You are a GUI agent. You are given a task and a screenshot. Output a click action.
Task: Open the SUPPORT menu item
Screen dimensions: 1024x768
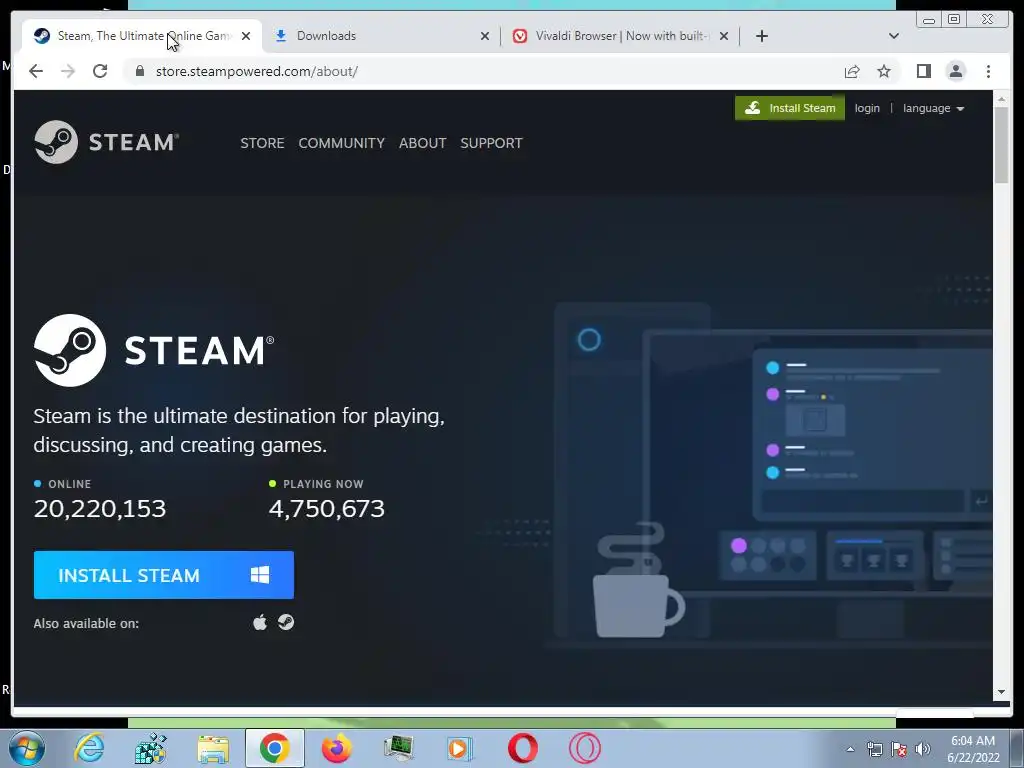491,143
